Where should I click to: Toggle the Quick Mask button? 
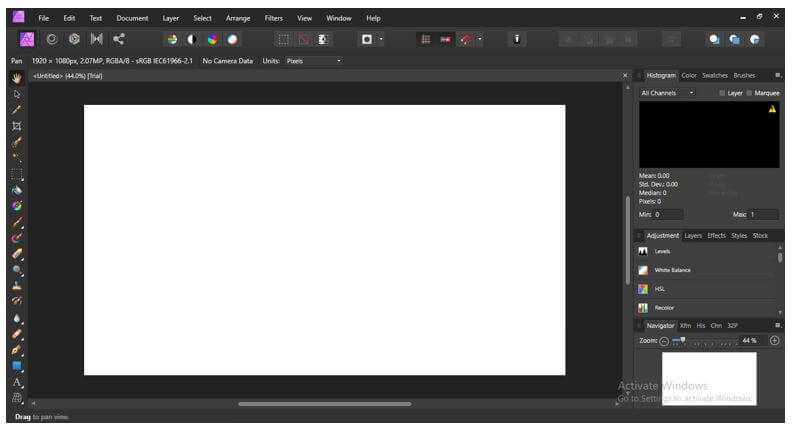(367, 40)
